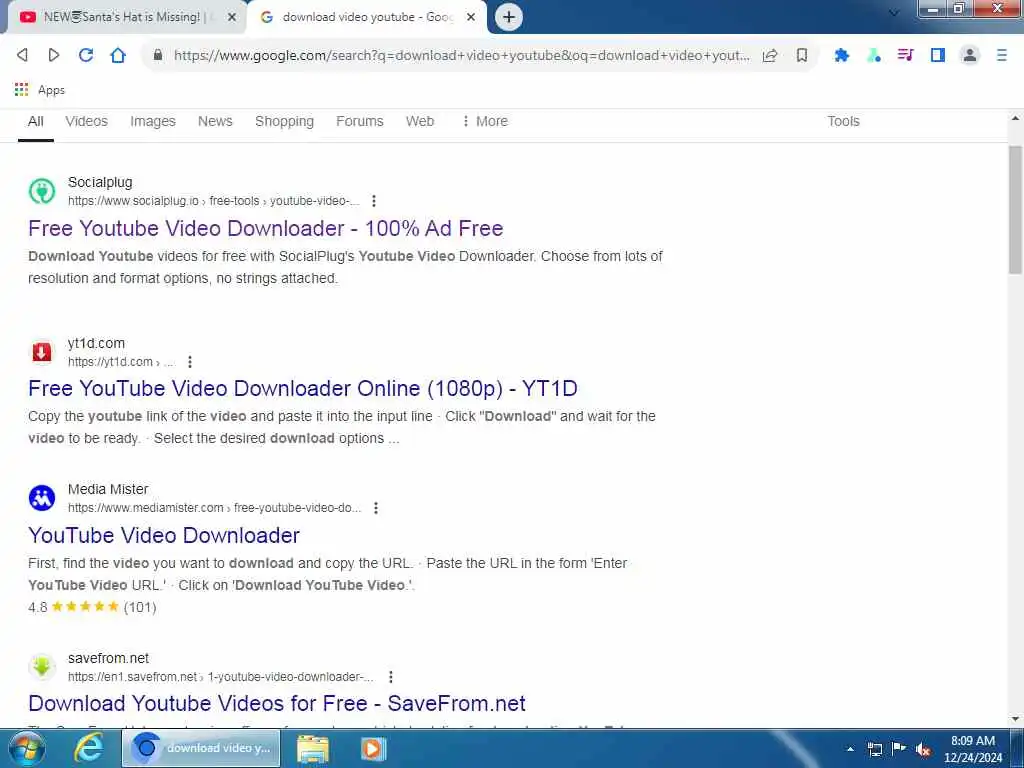Open the extensions puzzle piece icon

tap(842, 56)
